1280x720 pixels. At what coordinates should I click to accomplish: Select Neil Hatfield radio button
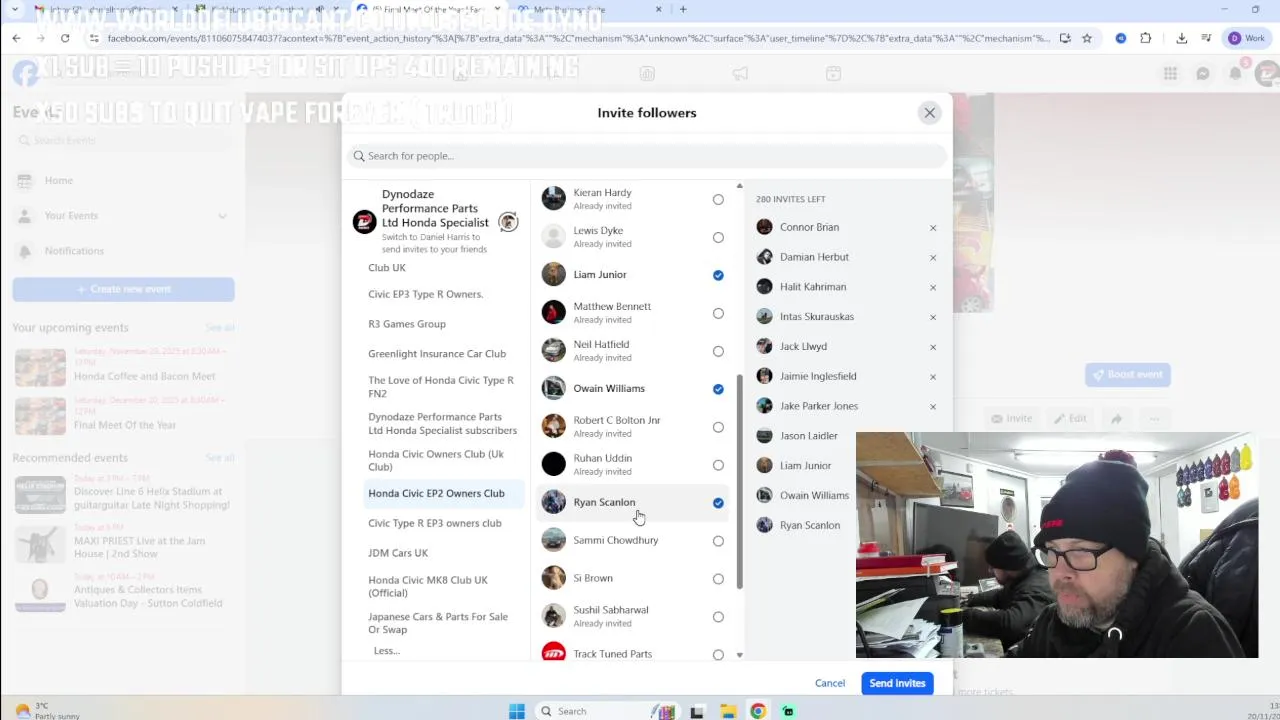coord(718,352)
